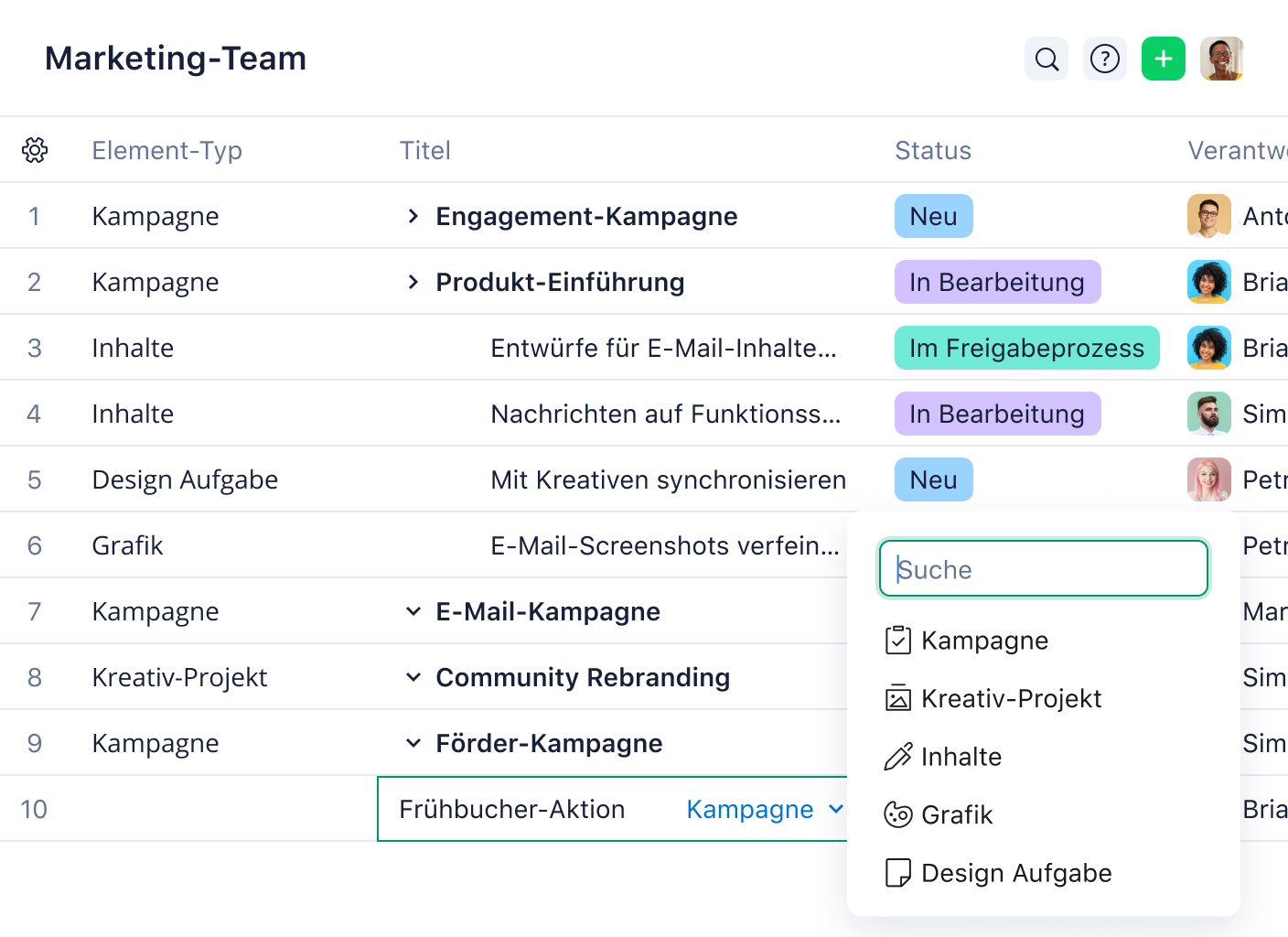Collapse the Community Rebranding row

pos(413,677)
